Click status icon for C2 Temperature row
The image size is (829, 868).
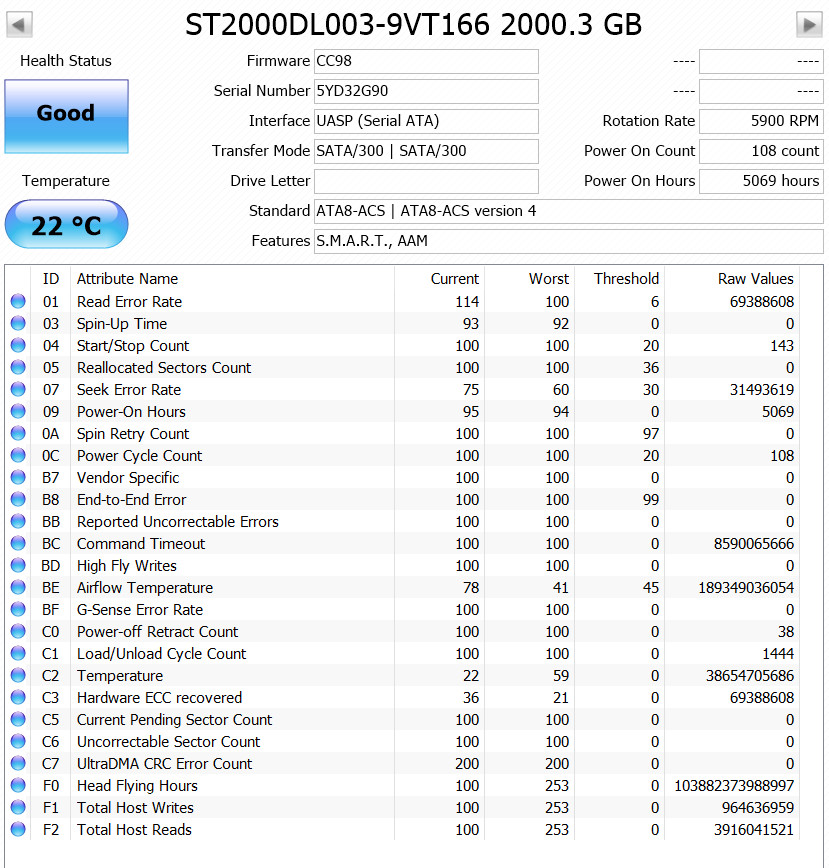(18, 675)
